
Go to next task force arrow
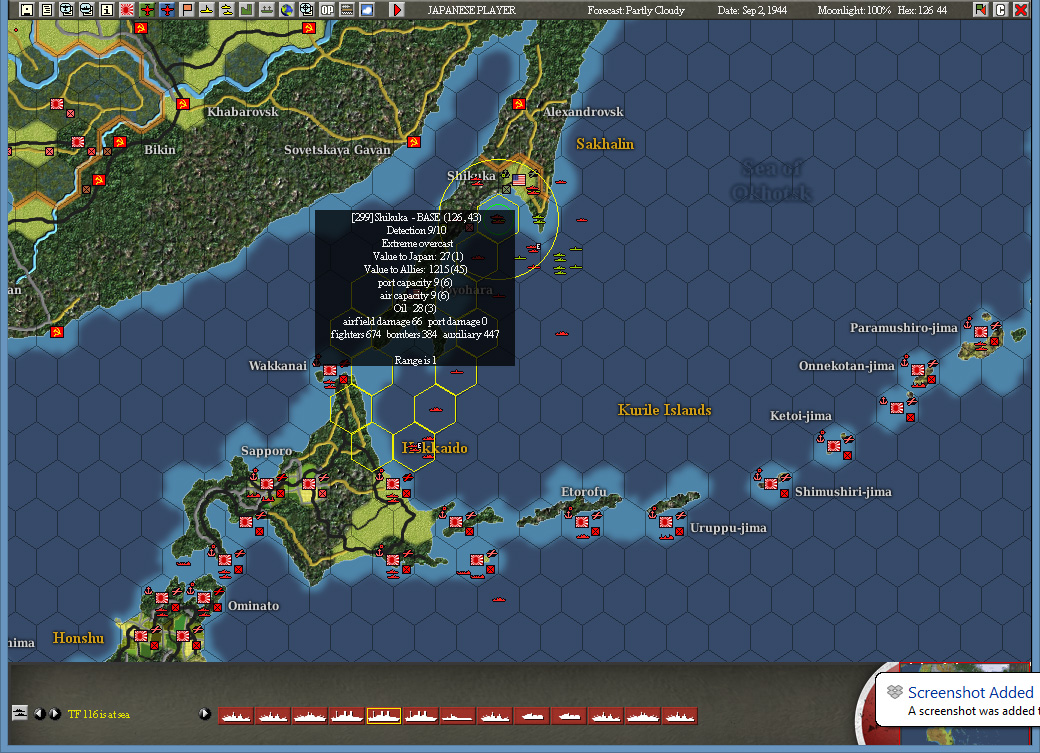coord(55,714)
